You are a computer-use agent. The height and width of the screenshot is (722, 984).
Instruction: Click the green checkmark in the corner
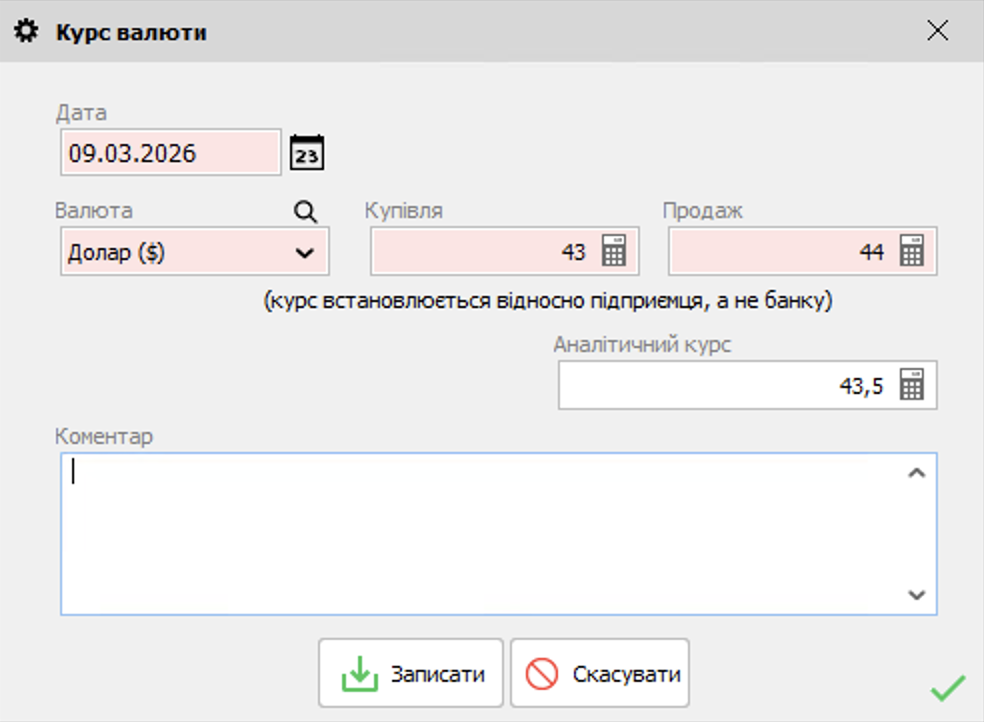(x=946, y=690)
